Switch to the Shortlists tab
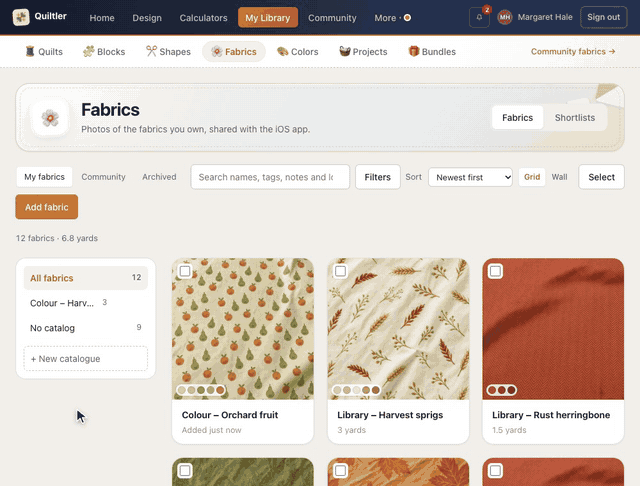The image size is (640, 486). click(575, 118)
